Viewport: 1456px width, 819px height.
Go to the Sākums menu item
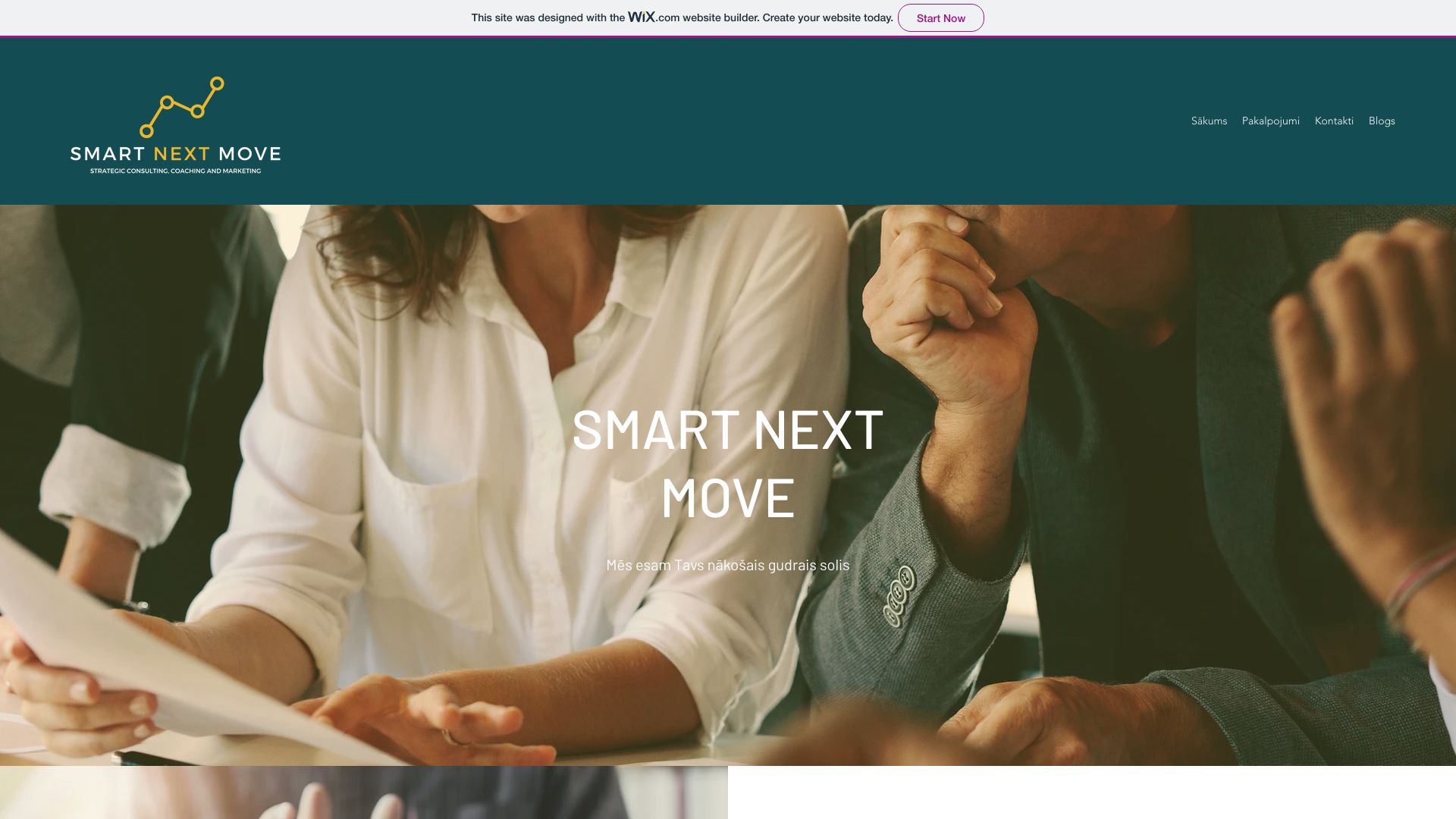[1209, 121]
